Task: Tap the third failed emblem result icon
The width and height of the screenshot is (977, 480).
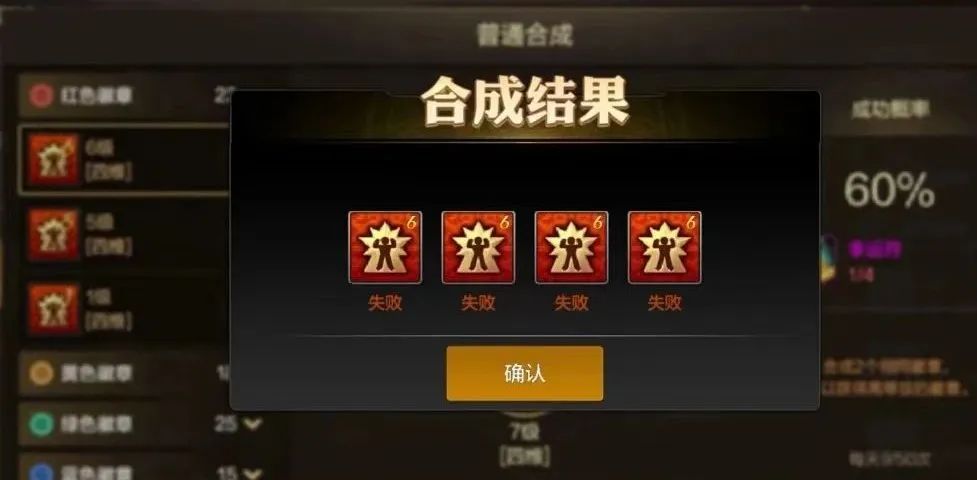Action: [571, 247]
